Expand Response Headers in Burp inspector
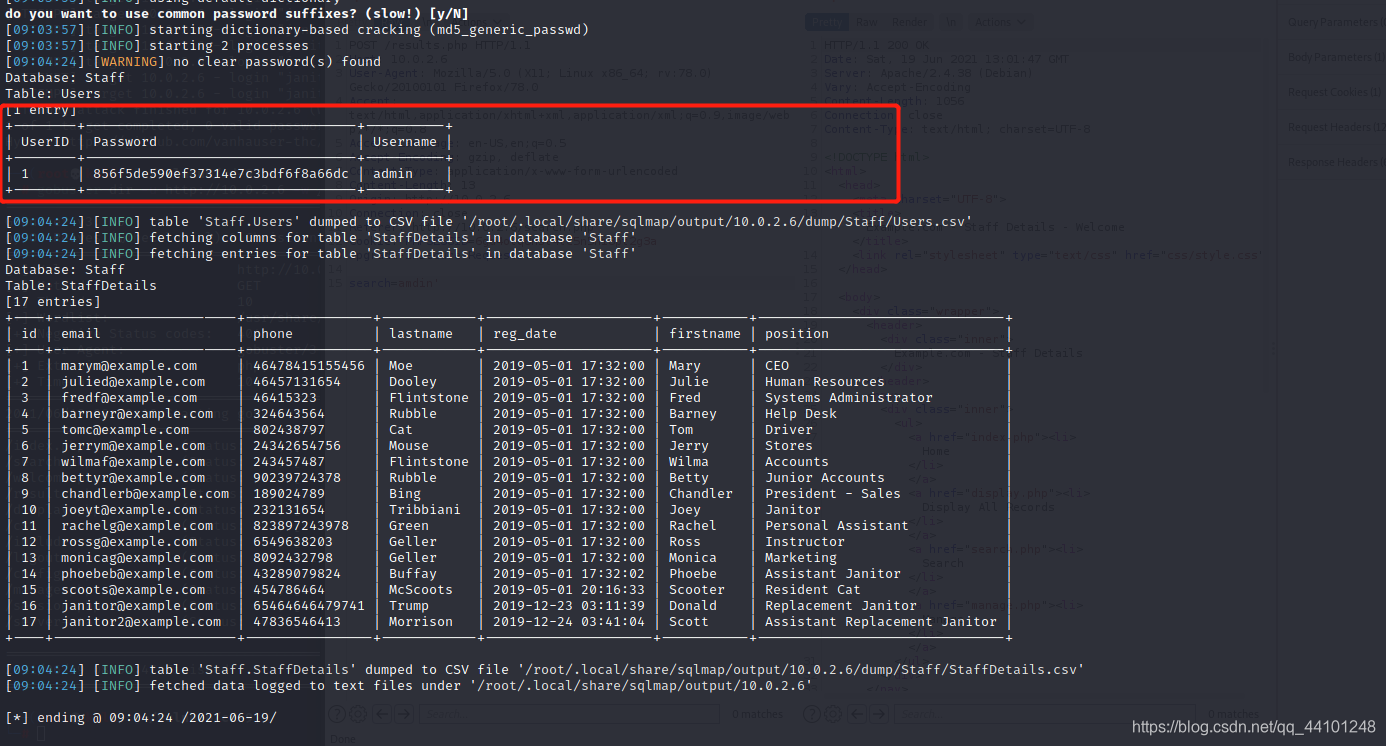Viewport: 1386px width, 746px height. 1337,162
